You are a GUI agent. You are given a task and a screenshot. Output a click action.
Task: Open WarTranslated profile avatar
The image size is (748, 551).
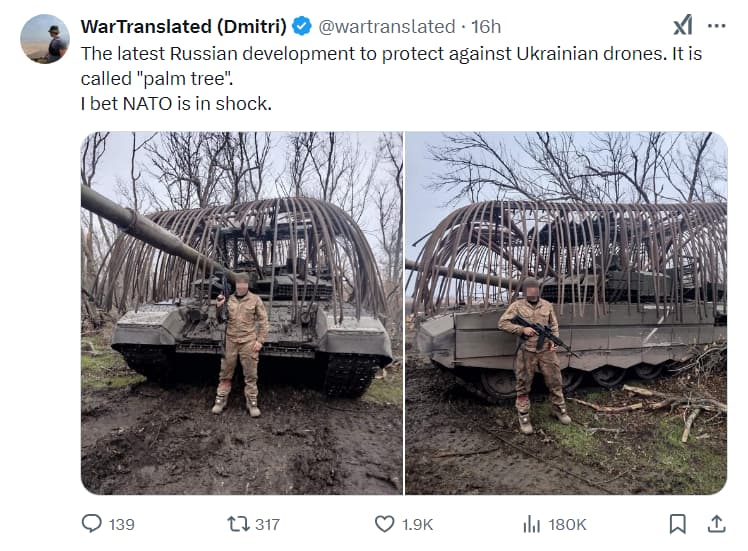tap(45, 39)
